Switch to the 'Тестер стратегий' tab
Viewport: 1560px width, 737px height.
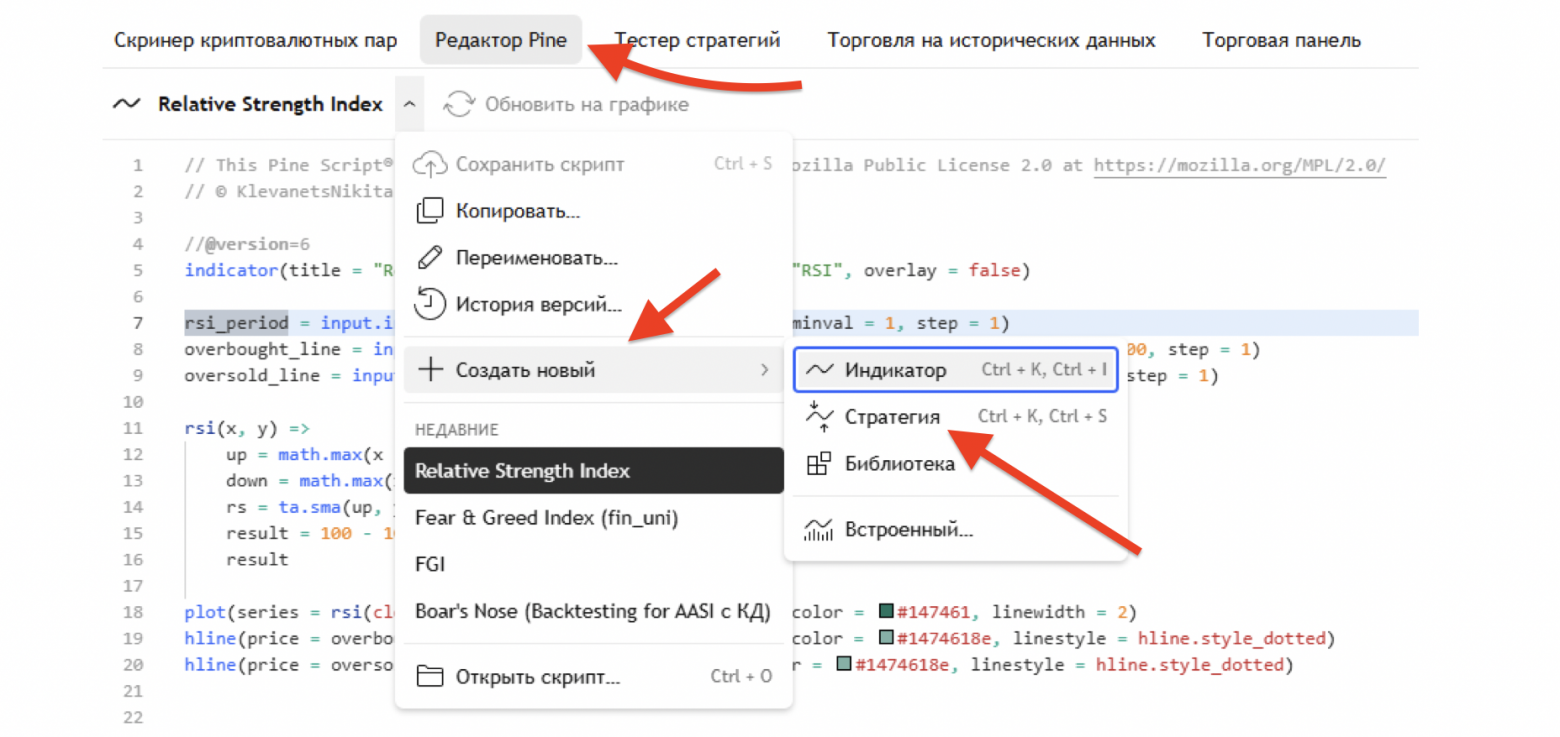pos(697,41)
